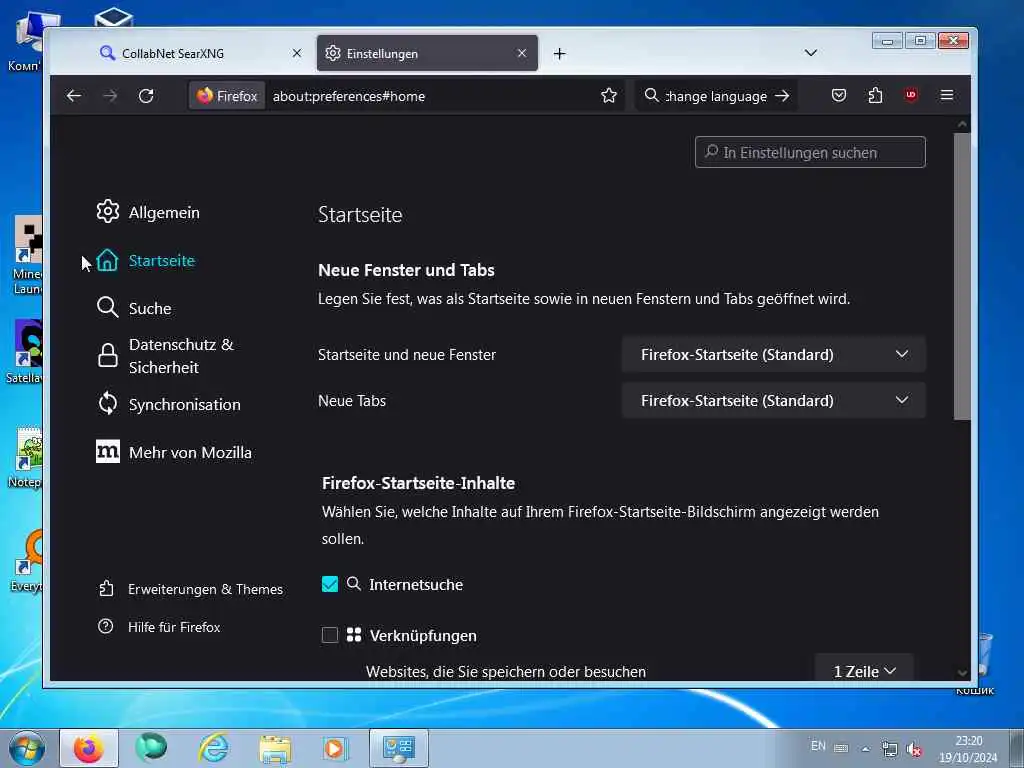Click the settings page vertical scrollbar thumb
Screen dimensions: 1024x768
pyautogui.click(x=962, y=277)
